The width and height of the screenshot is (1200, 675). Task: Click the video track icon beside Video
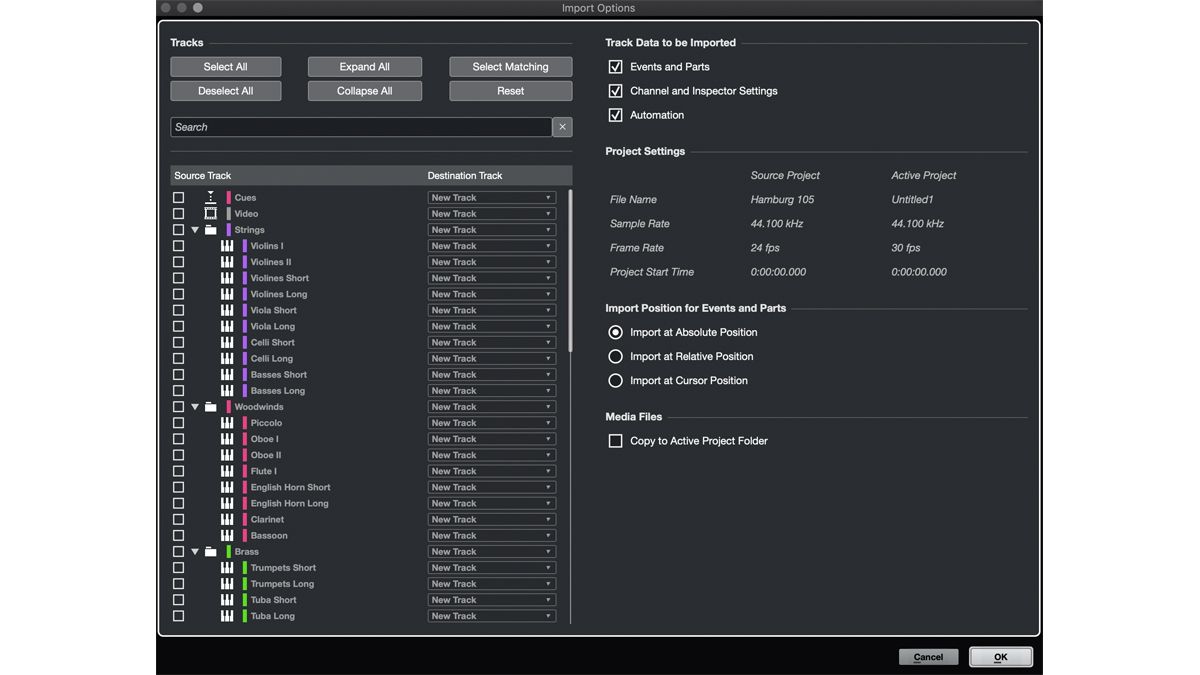pos(210,213)
